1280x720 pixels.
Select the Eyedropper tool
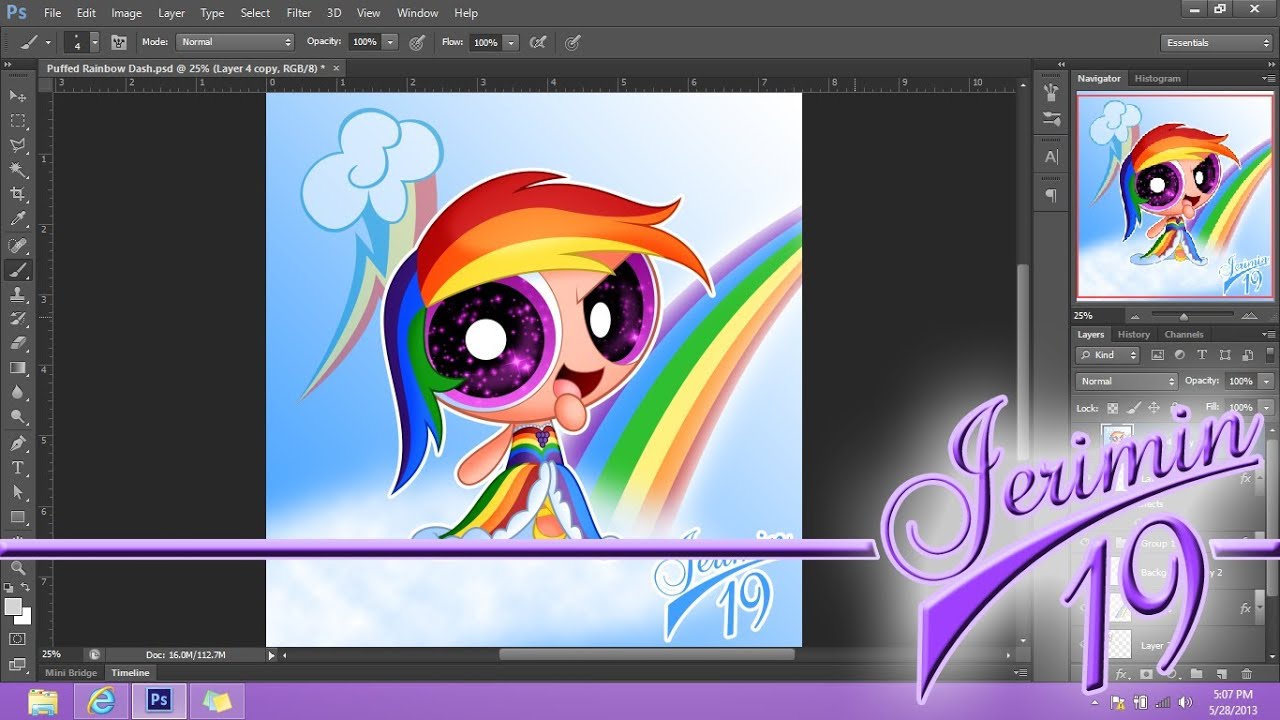[18, 220]
